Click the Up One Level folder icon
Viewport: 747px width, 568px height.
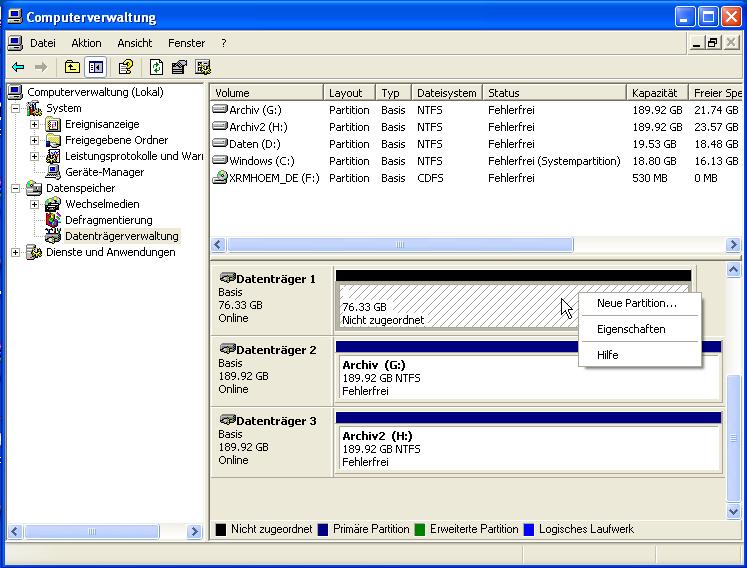coord(72,67)
